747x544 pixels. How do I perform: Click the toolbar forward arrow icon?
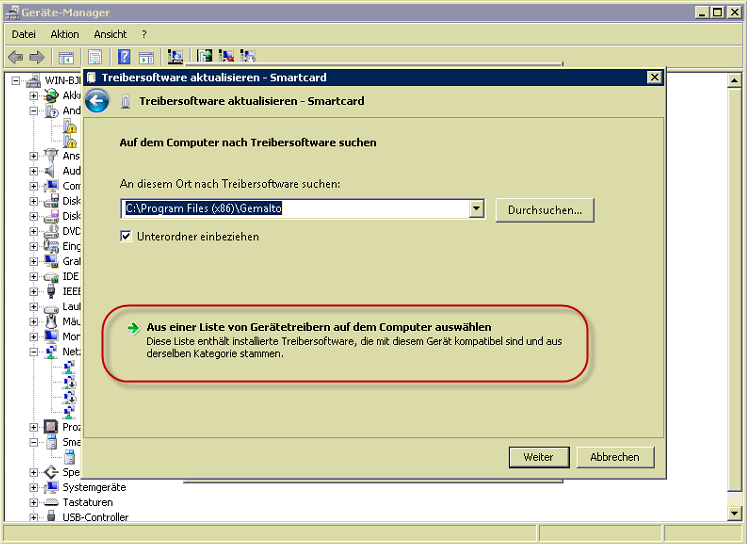click(37, 57)
